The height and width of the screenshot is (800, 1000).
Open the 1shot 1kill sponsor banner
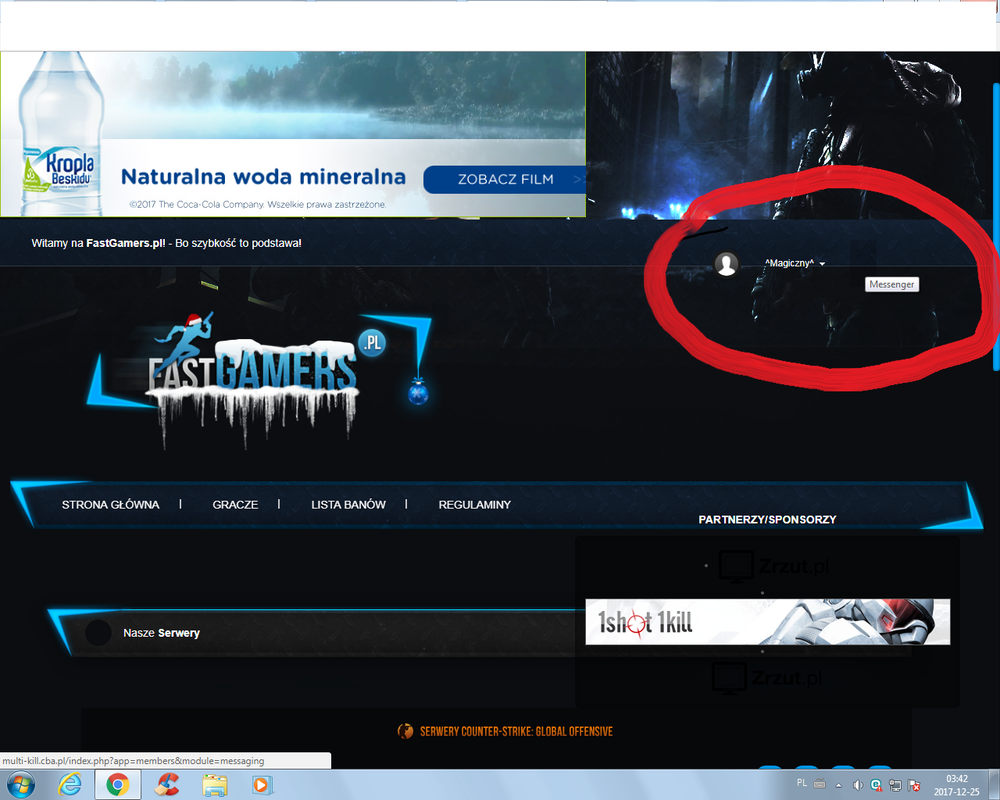767,622
